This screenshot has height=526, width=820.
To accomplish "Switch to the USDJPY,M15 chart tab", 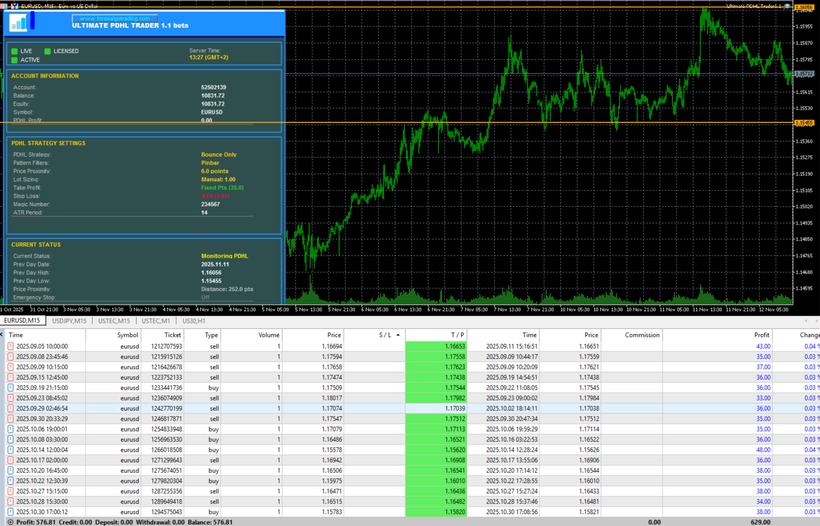I will click(69, 321).
